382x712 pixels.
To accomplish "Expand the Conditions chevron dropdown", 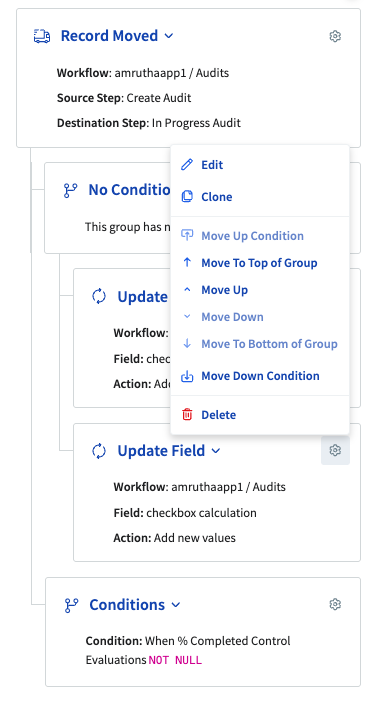I will click(176, 604).
